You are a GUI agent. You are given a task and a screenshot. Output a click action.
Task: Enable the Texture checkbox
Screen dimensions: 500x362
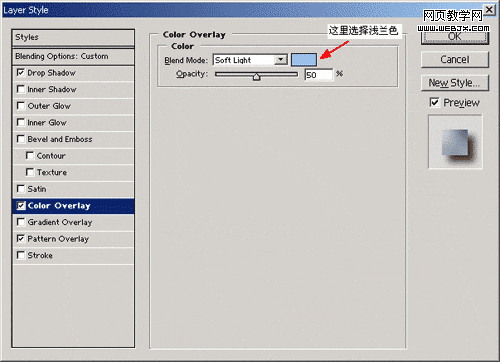[x=30, y=172]
